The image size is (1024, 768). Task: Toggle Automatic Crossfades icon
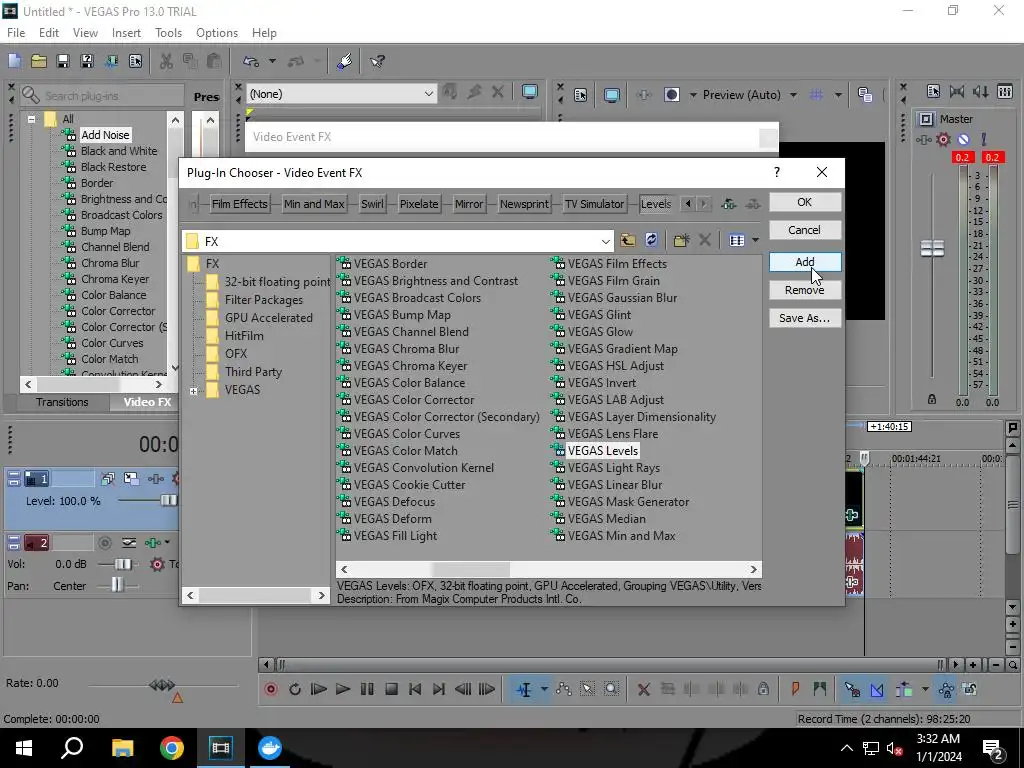876,689
